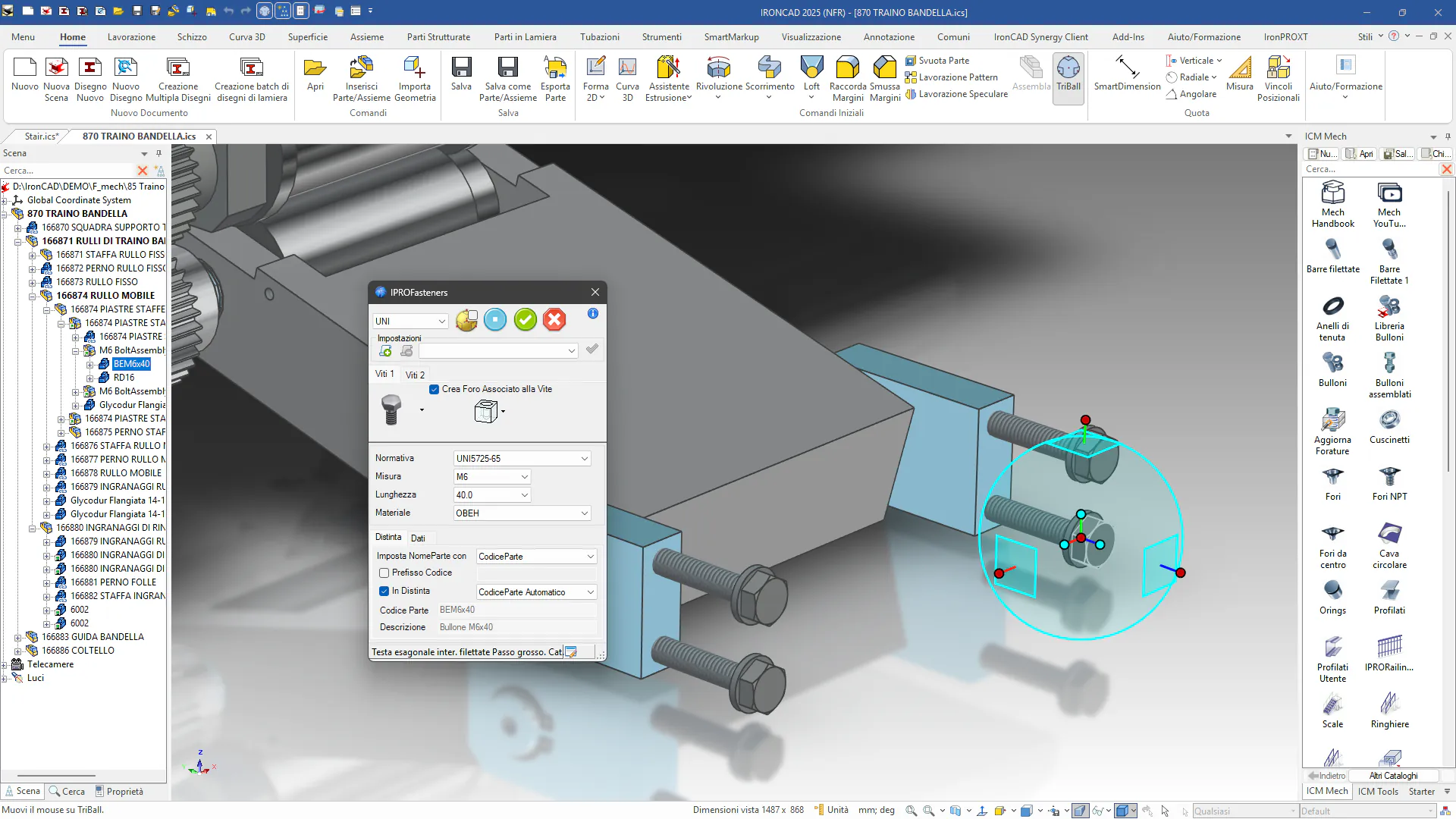The width and height of the screenshot is (1456, 819).
Task: Switch to the Viti 2 tab
Action: pos(415,375)
